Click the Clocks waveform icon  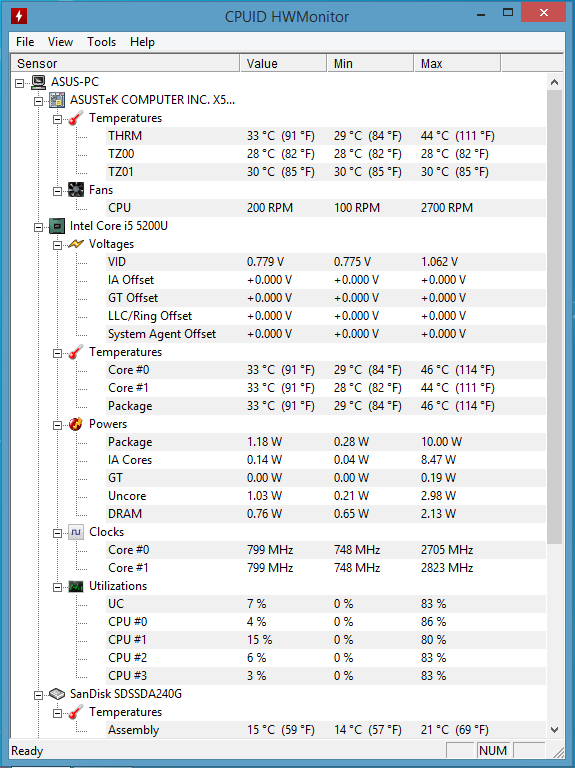pos(76,532)
